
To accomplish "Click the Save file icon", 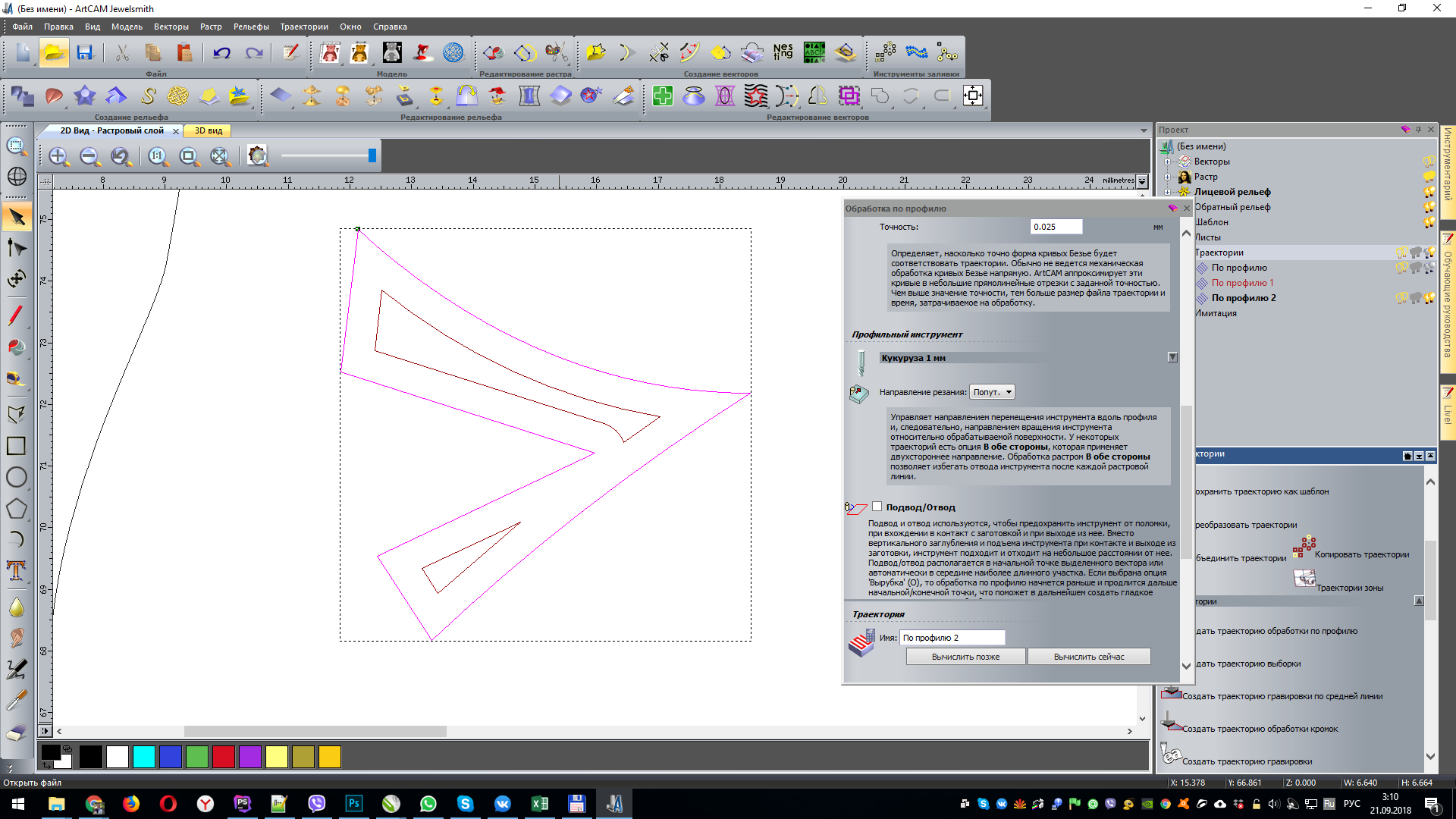I will coord(84,53).
